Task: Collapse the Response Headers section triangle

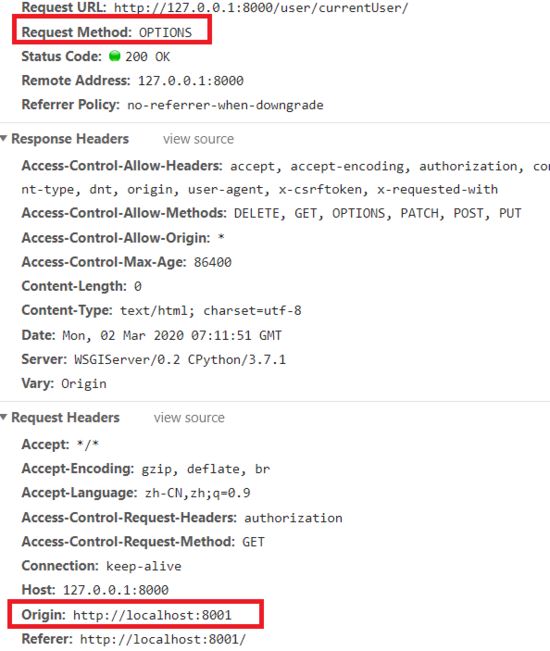Action: click(x=4, y=138)
